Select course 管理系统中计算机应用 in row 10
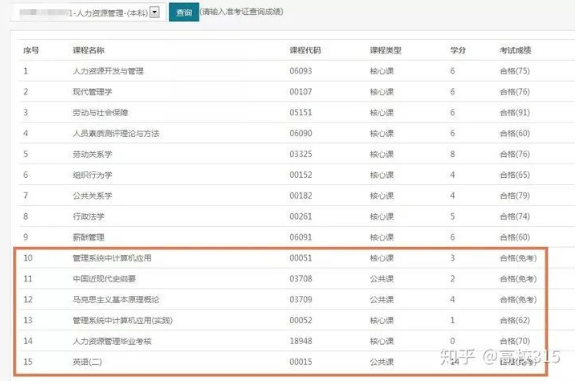The image size is (577, 390). click(x=112, y=258)
